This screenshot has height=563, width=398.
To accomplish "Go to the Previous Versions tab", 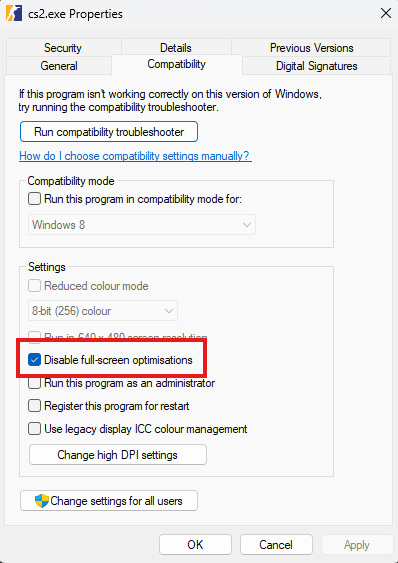I will pos(311,48).
